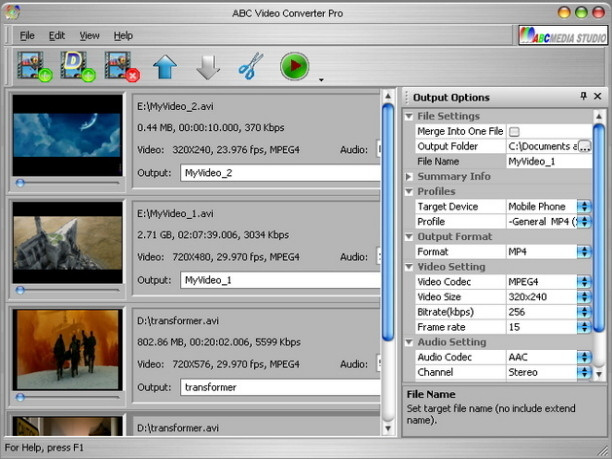
Task: Click the Output Folder path field
Action: click(542, 146)
